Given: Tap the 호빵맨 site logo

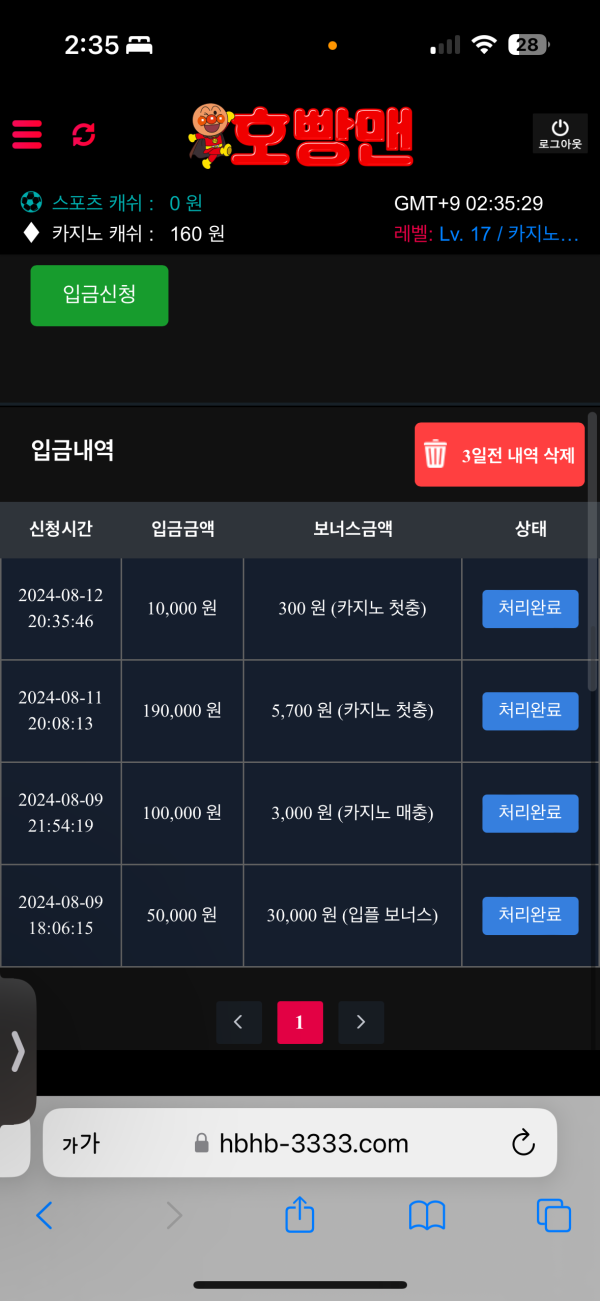Looking at the screenshot, I should point(299,135).
